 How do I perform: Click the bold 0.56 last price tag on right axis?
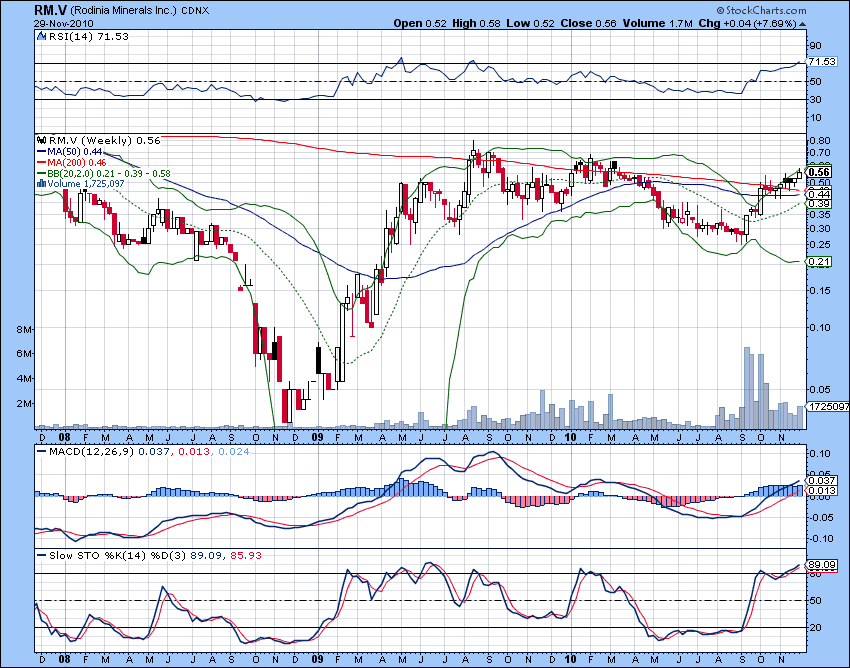coord(819,172)
